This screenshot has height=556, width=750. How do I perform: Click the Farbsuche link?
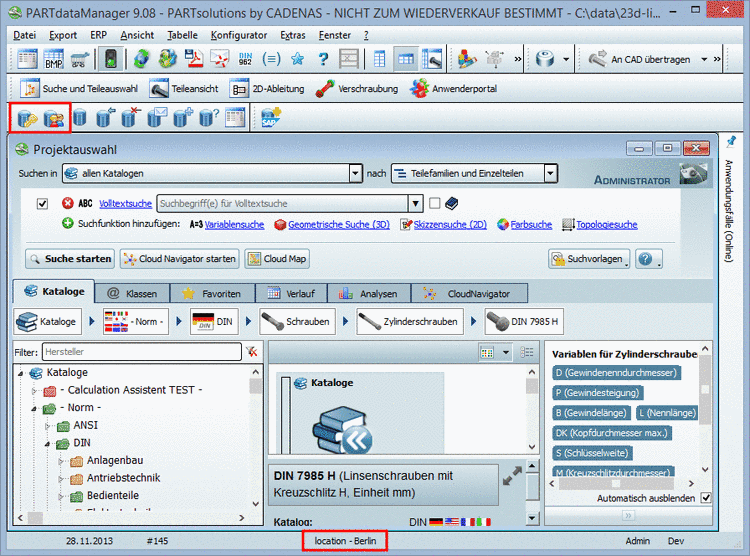(x=531, y=224)
